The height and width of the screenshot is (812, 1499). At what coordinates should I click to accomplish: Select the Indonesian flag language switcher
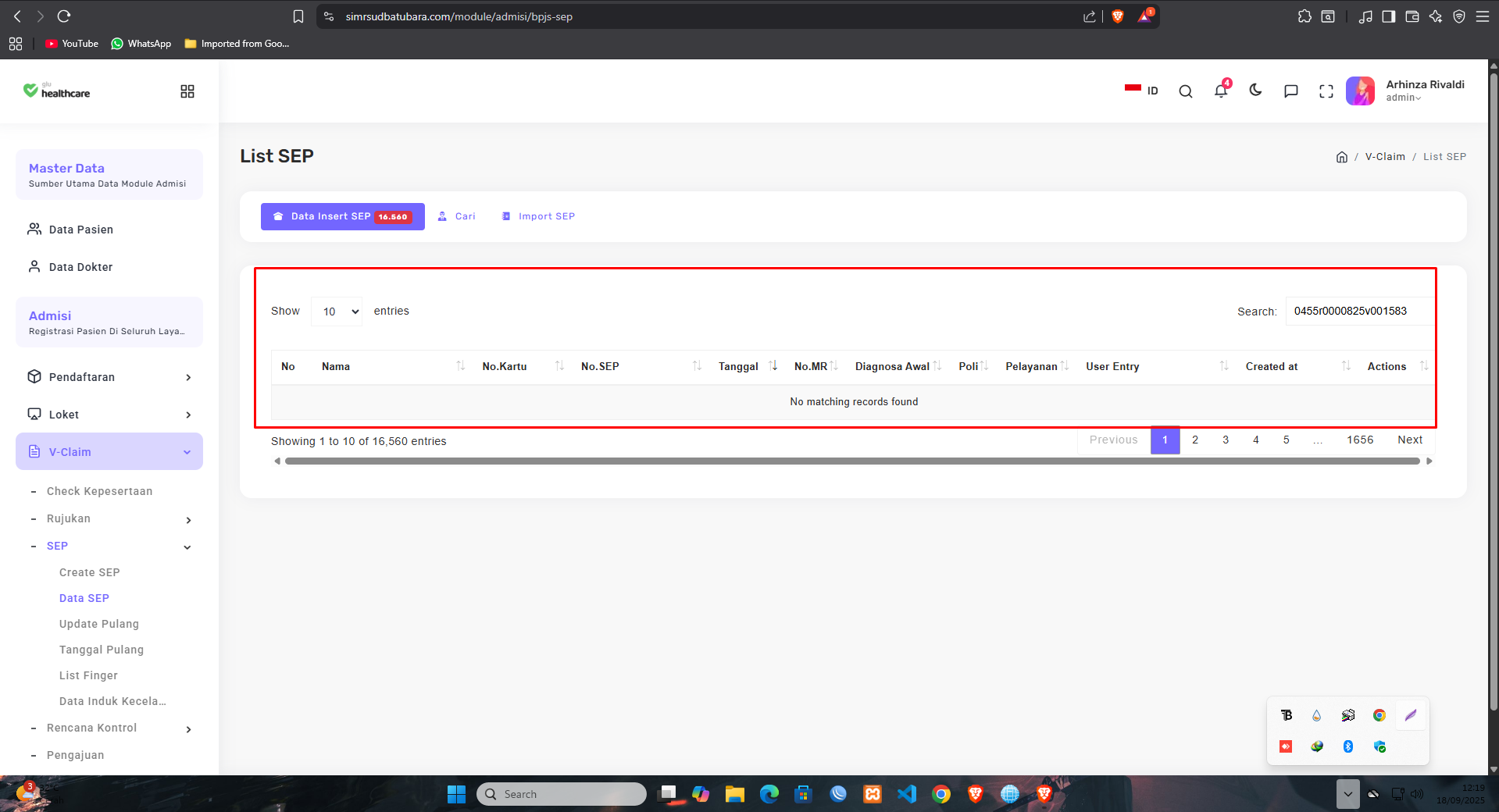[x=1141, y=91]
